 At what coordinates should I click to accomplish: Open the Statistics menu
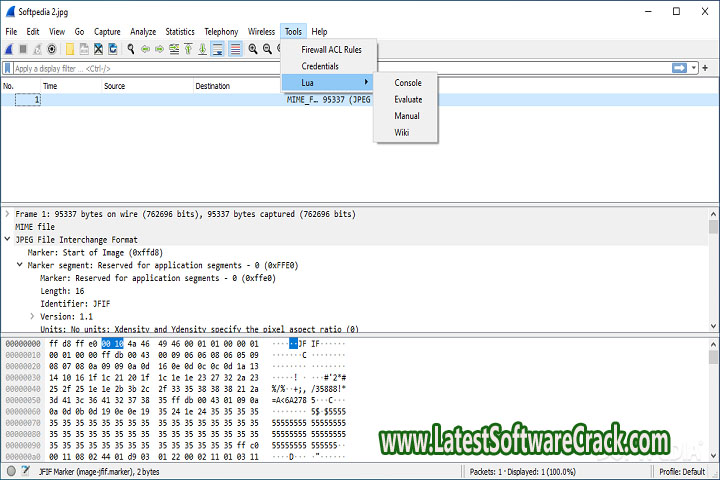[x=180, y=32]
